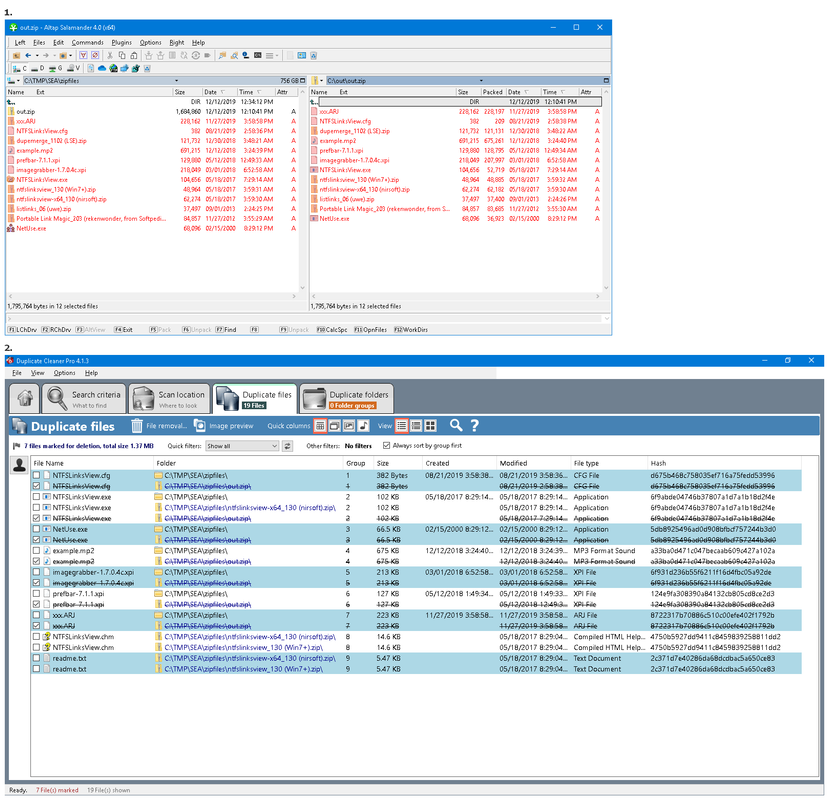This screenshot has width=829, height=800.
Task: Check the unmarked prefbar-7.1.1.xpi row checkbox
Action: click(x=36, y=594)
